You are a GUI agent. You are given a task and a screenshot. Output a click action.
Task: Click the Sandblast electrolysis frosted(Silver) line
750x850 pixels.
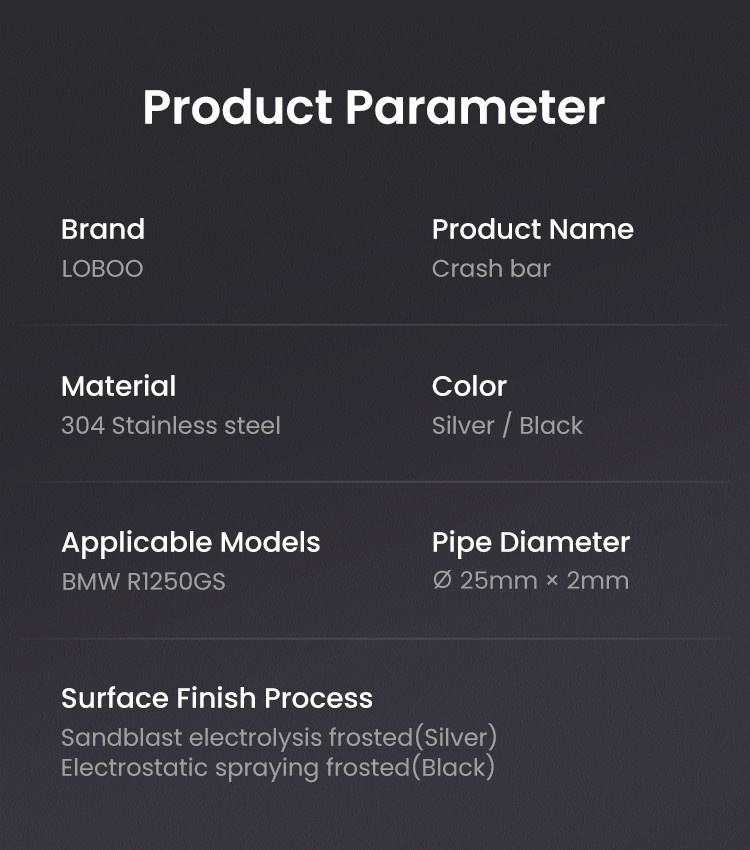(x=279, y=738)
